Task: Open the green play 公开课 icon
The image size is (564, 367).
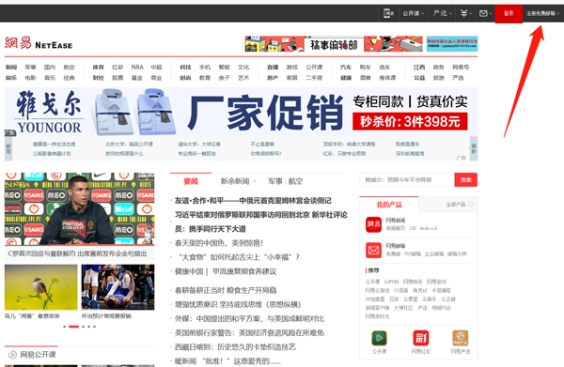Action: 379,338
